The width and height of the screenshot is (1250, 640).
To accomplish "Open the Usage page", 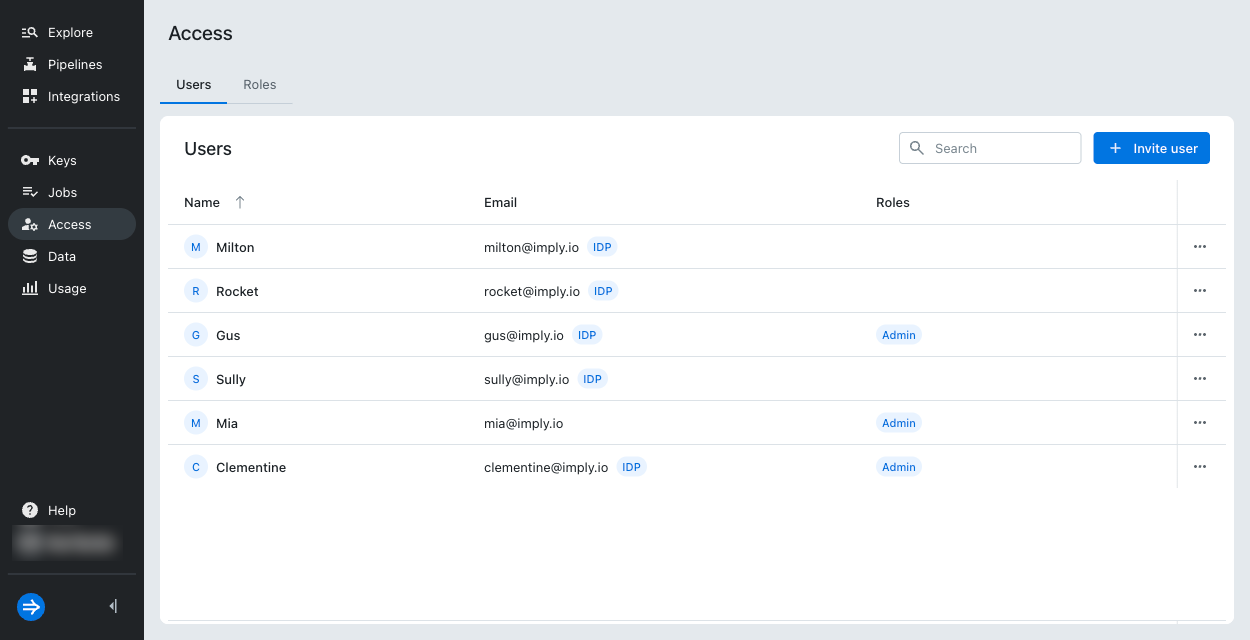I will pyautogui.click(x=71, y=288).
